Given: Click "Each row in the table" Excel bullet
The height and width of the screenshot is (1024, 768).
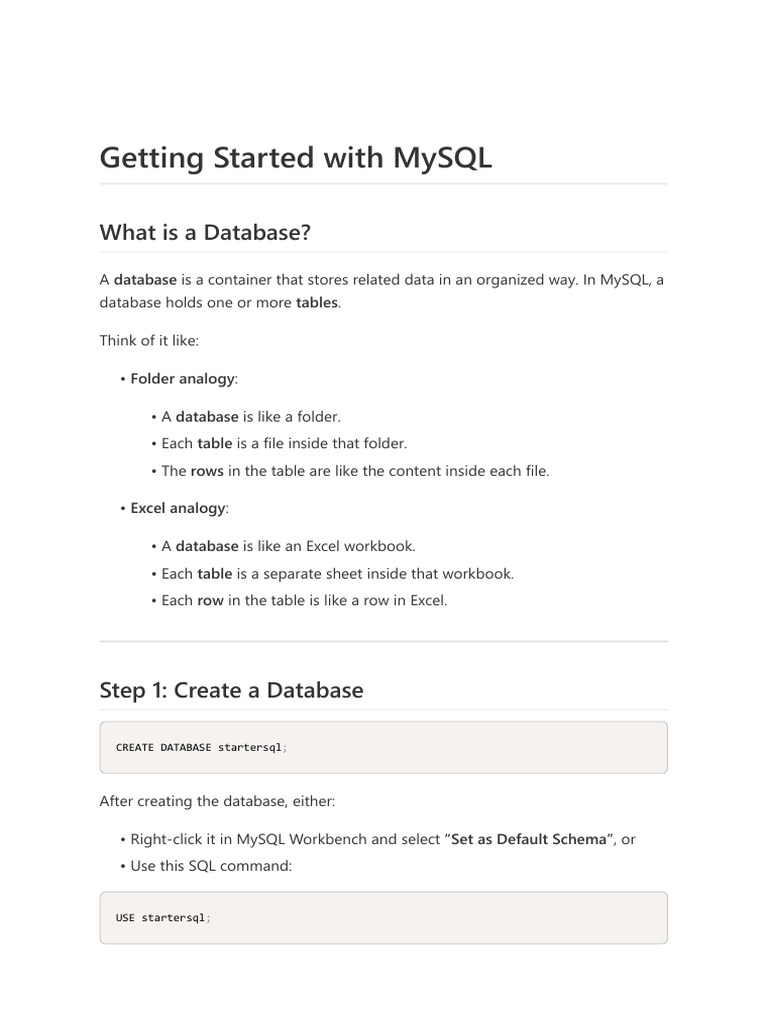Looking at the screenshot, I should point(304,601).
